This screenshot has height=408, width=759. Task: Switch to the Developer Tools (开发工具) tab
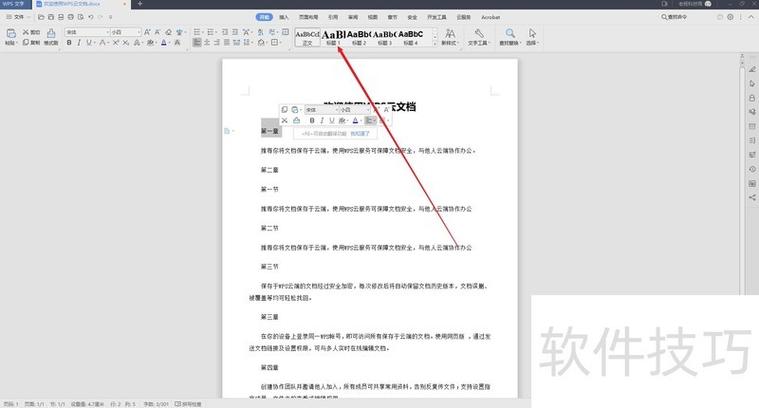click(437, 17)
